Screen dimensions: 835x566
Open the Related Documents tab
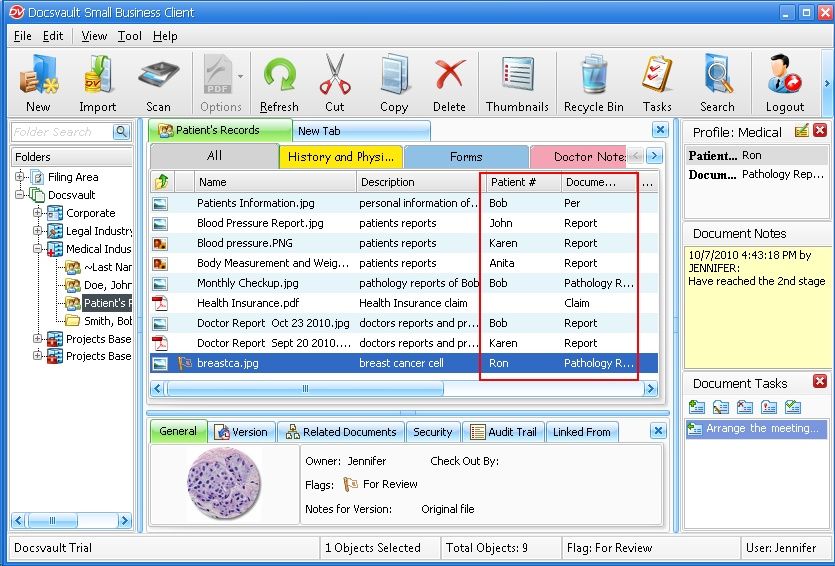tap(341, 432)
